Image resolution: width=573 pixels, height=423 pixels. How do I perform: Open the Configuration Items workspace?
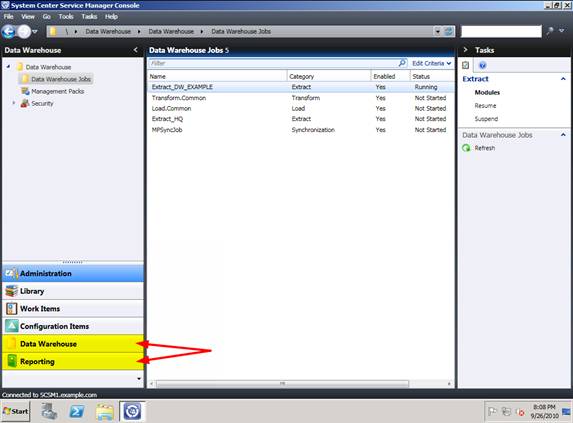coord(73,326)
